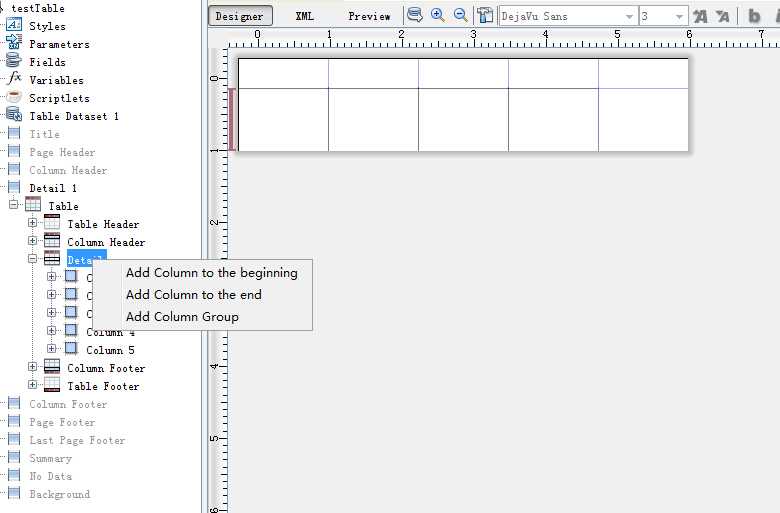The image size is (780, 513).
Task: Select the No Data band
Action: tap(50, 476)
